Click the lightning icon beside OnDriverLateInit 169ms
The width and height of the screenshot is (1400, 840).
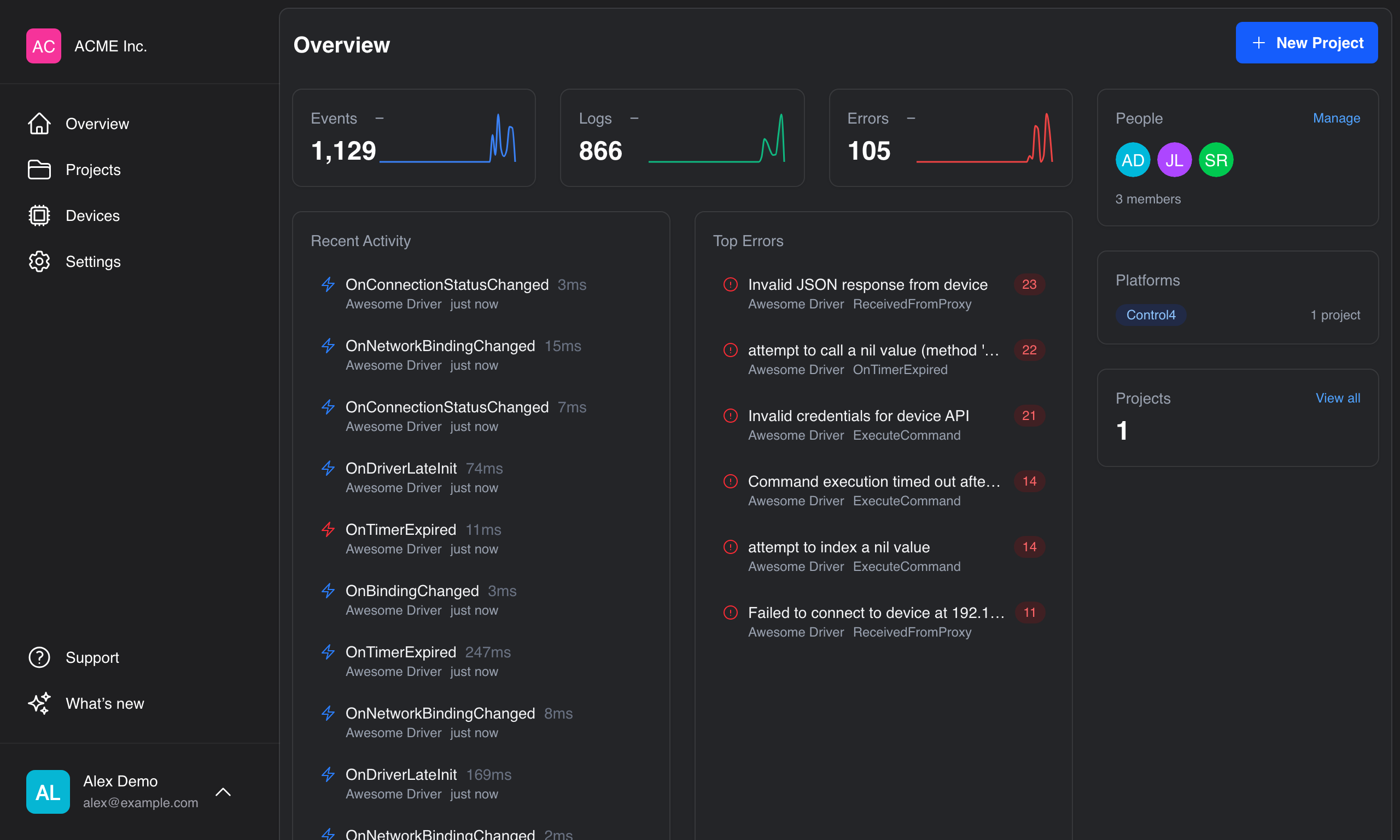pos(328,774)
